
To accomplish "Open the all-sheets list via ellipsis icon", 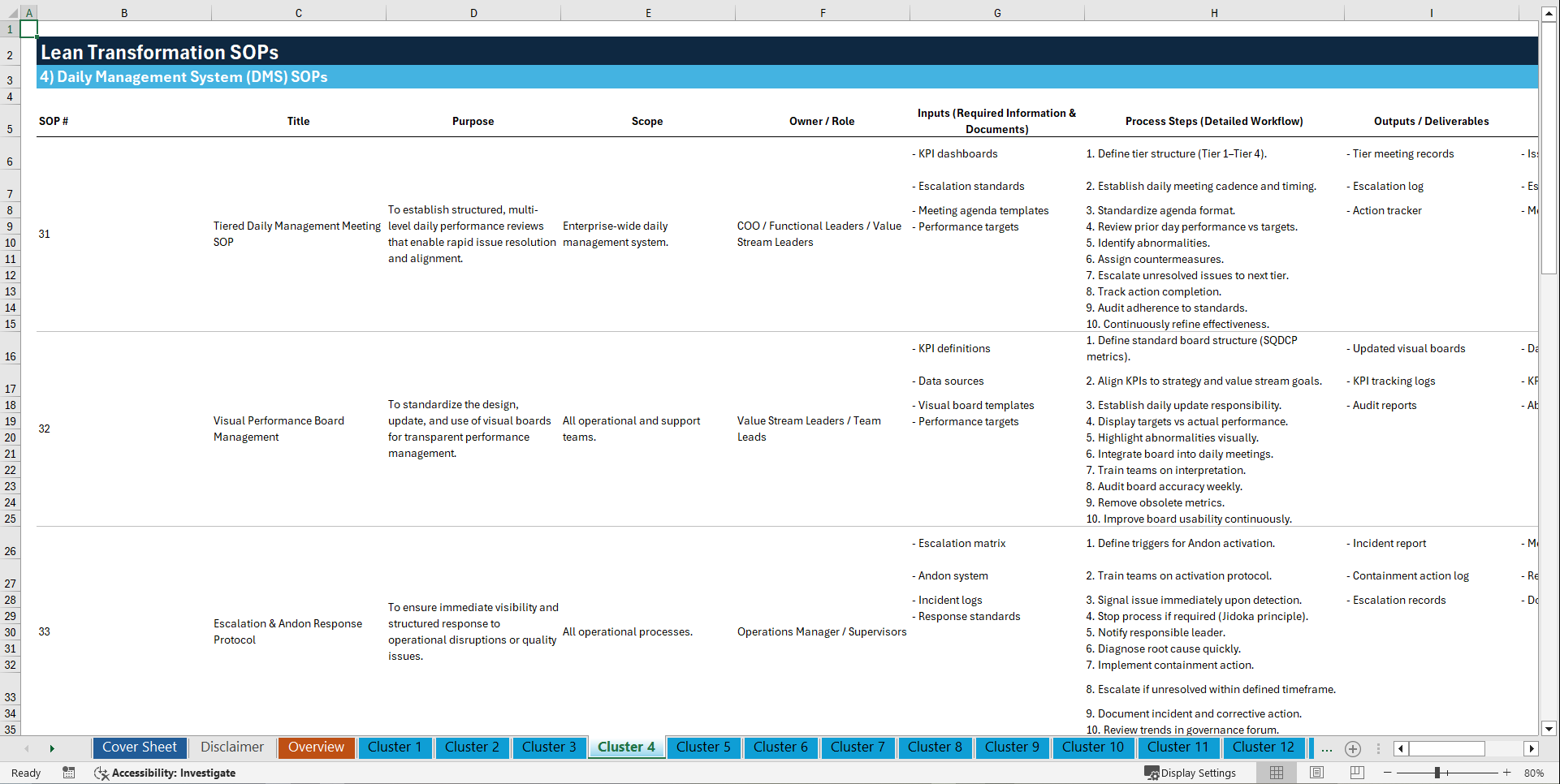I will point(1327,749).
